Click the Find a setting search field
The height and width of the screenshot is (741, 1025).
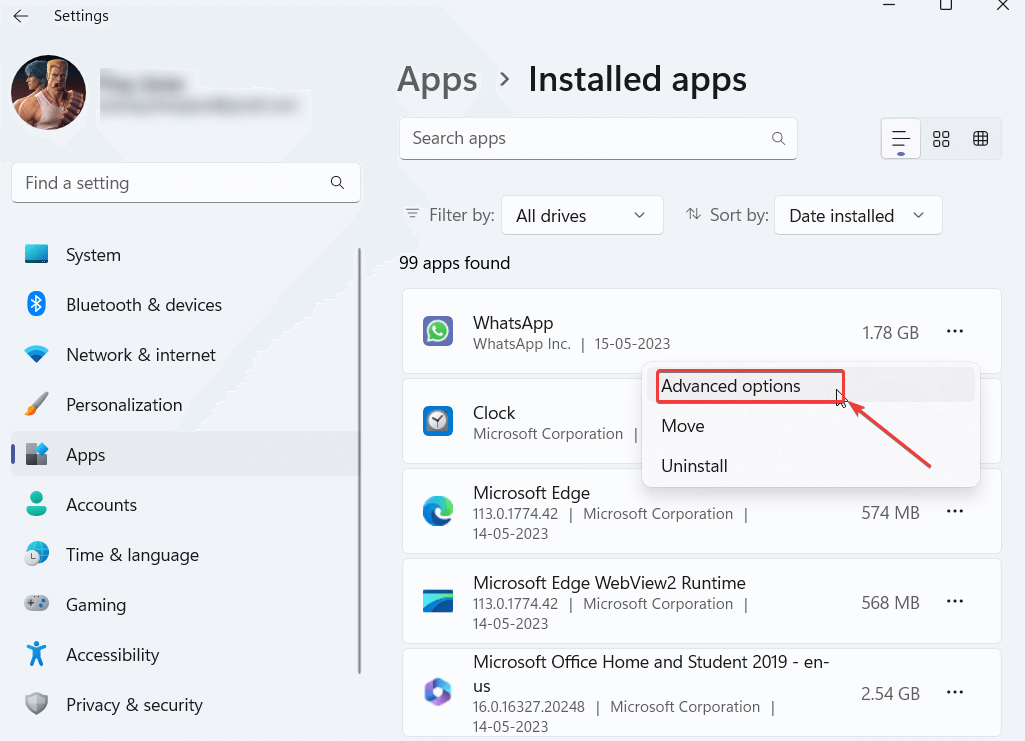[x=186, y=183]
